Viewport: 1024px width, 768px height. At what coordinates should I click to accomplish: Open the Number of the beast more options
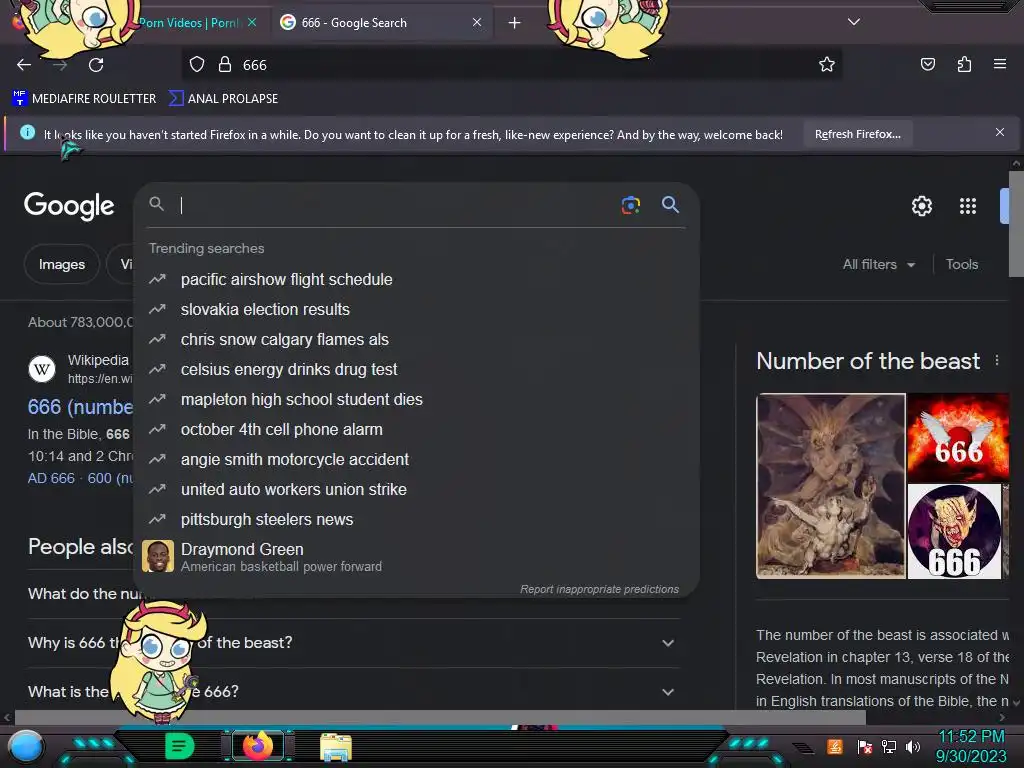tap(997, 360)
